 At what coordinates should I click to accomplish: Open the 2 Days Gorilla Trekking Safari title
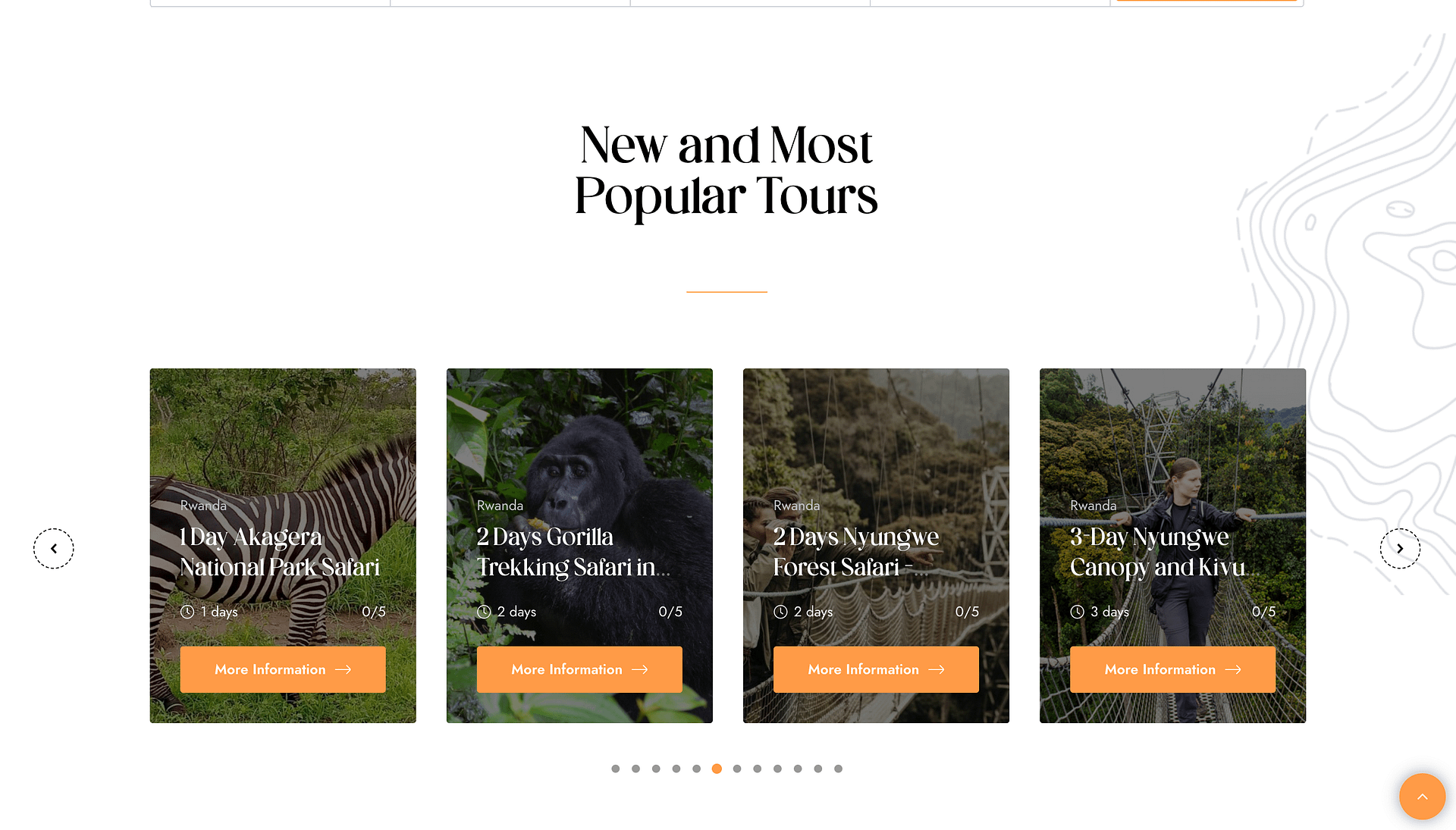click(573, 552)
